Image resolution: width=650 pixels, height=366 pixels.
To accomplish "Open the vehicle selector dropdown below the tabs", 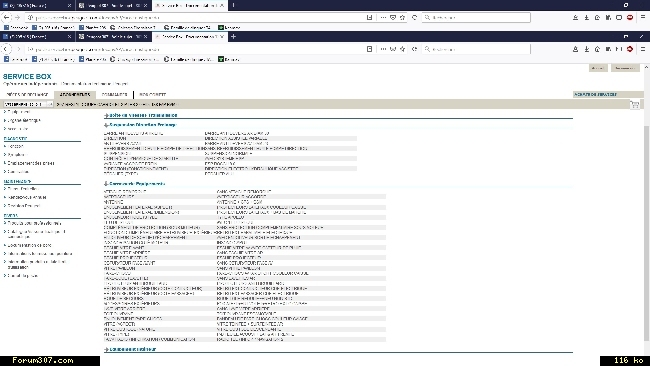I will (x=28, y=104).
